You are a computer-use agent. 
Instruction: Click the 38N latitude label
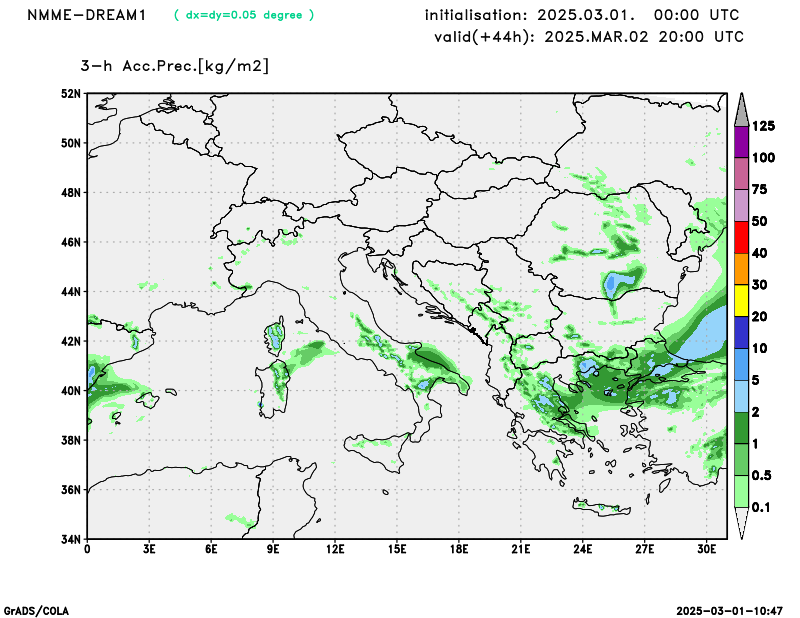pyautogui.click(x=71, y=440)
